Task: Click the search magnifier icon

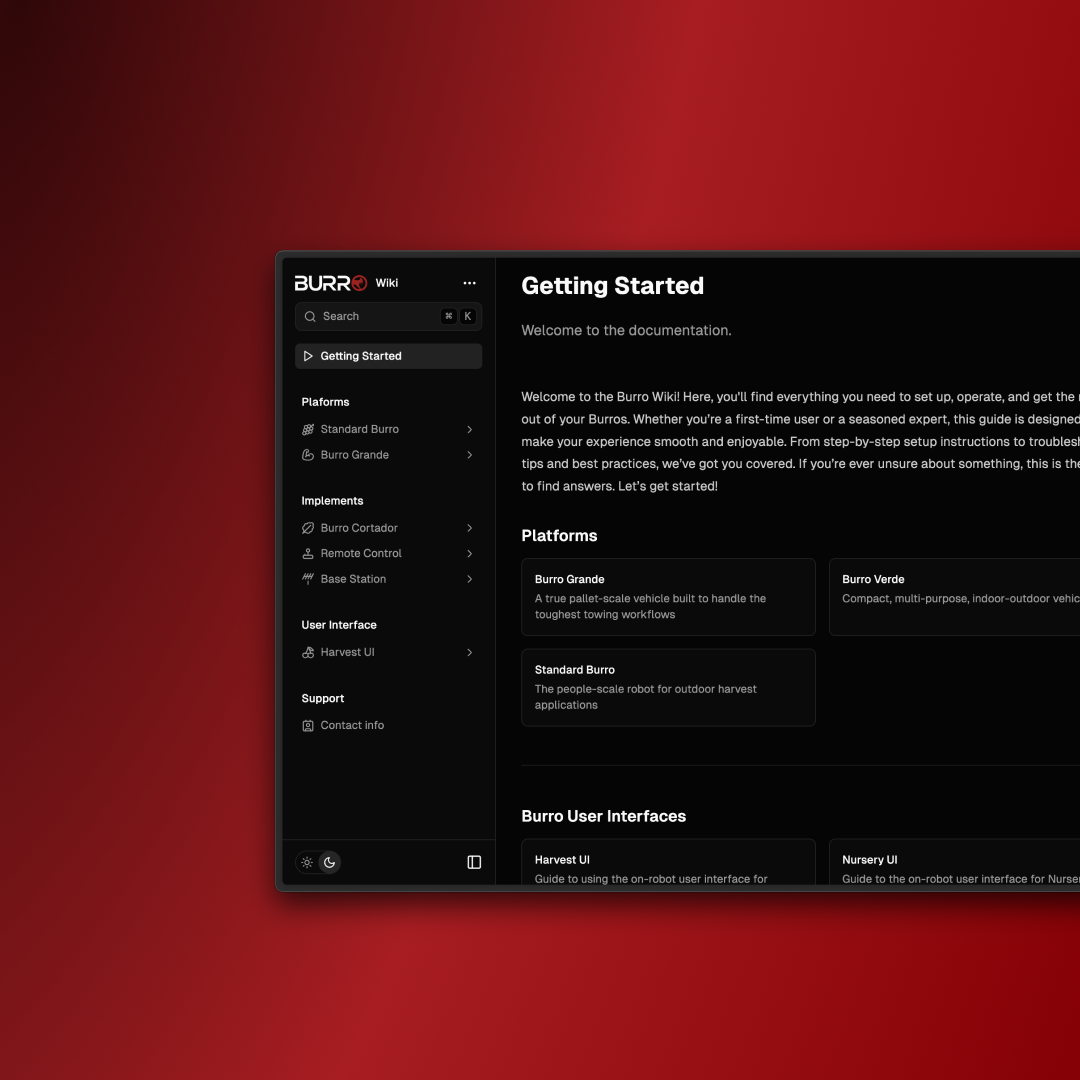Action: click(310, 316)
